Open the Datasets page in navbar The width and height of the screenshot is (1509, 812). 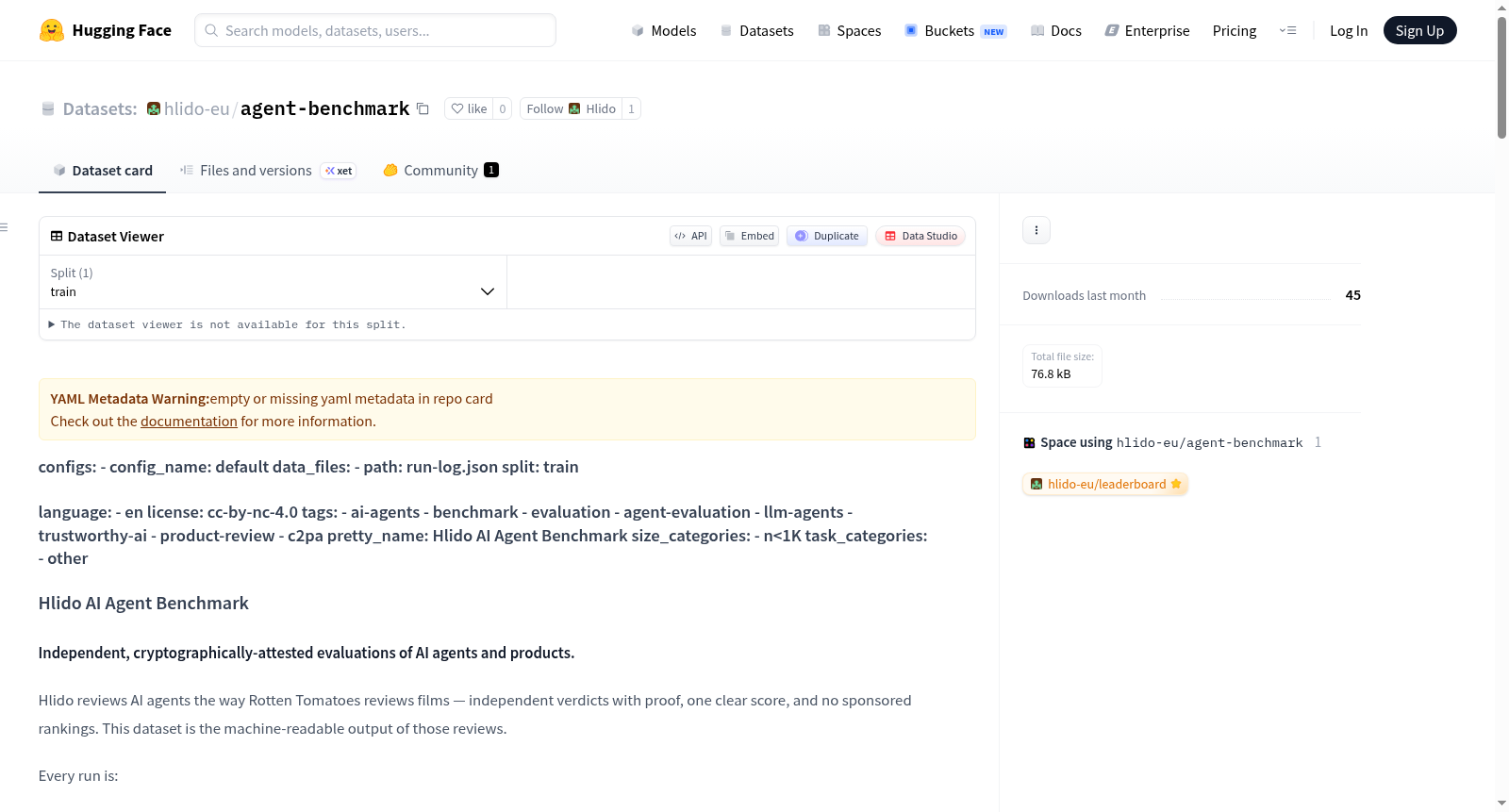tap(756, 31)
